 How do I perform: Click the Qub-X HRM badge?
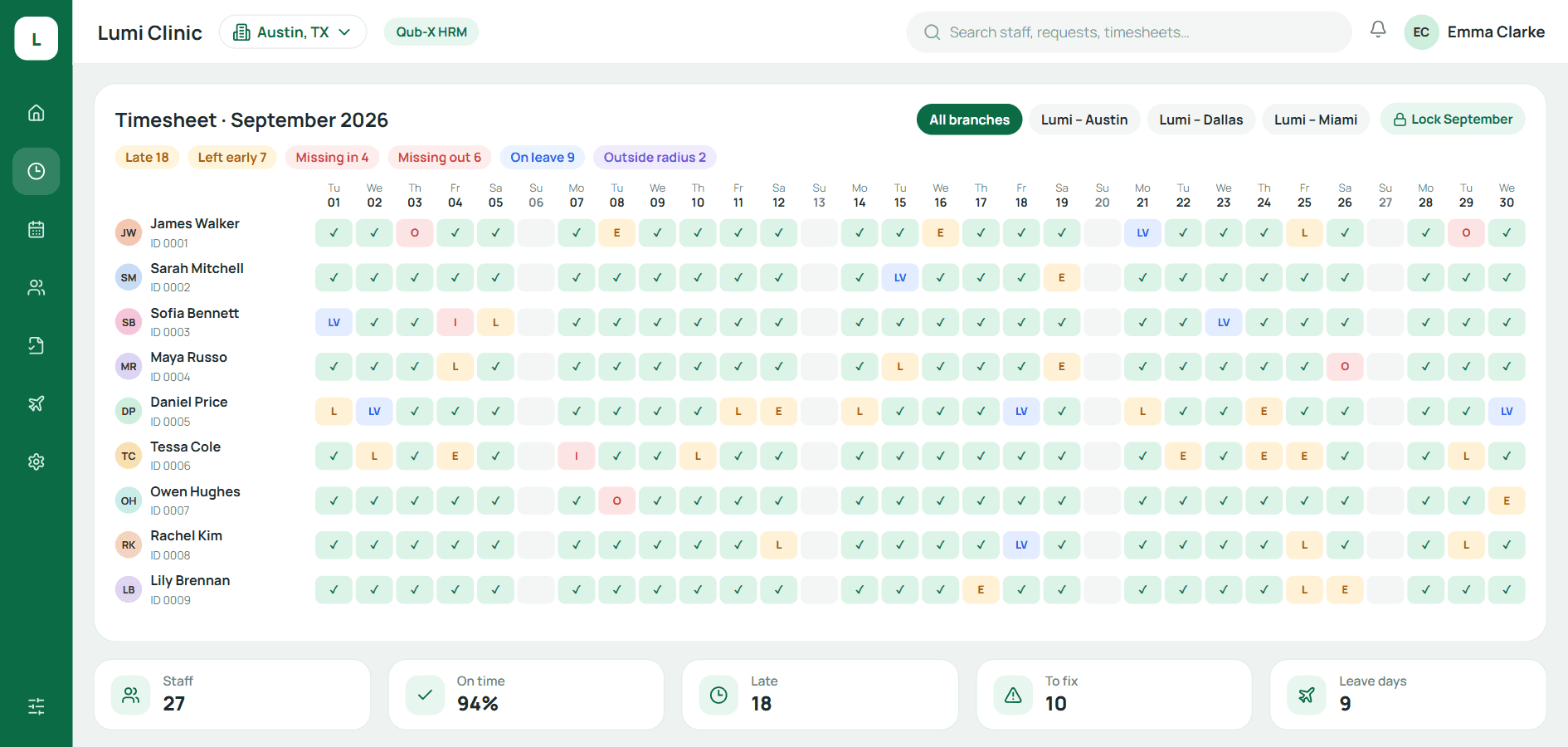(431, 32)
